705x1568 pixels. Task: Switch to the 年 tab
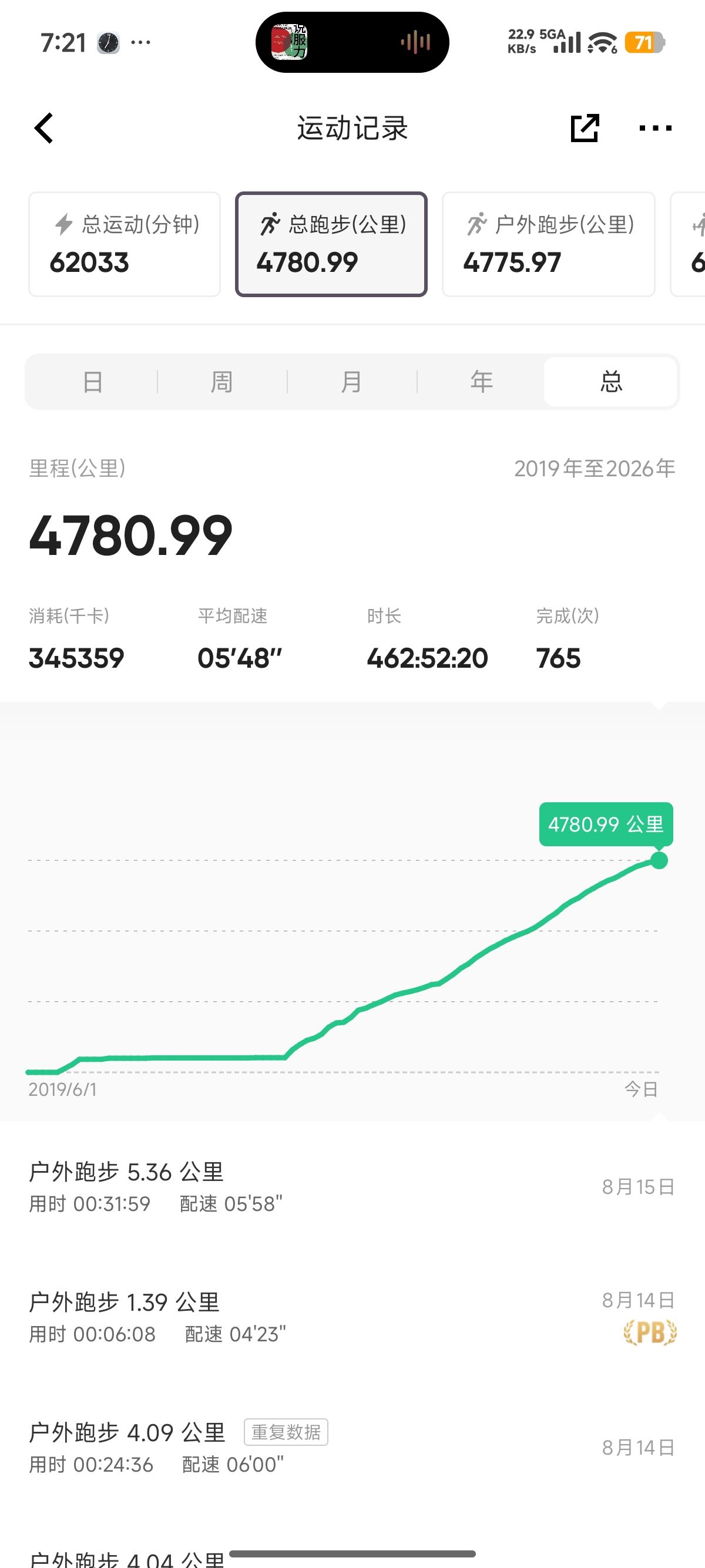(481, 382)
